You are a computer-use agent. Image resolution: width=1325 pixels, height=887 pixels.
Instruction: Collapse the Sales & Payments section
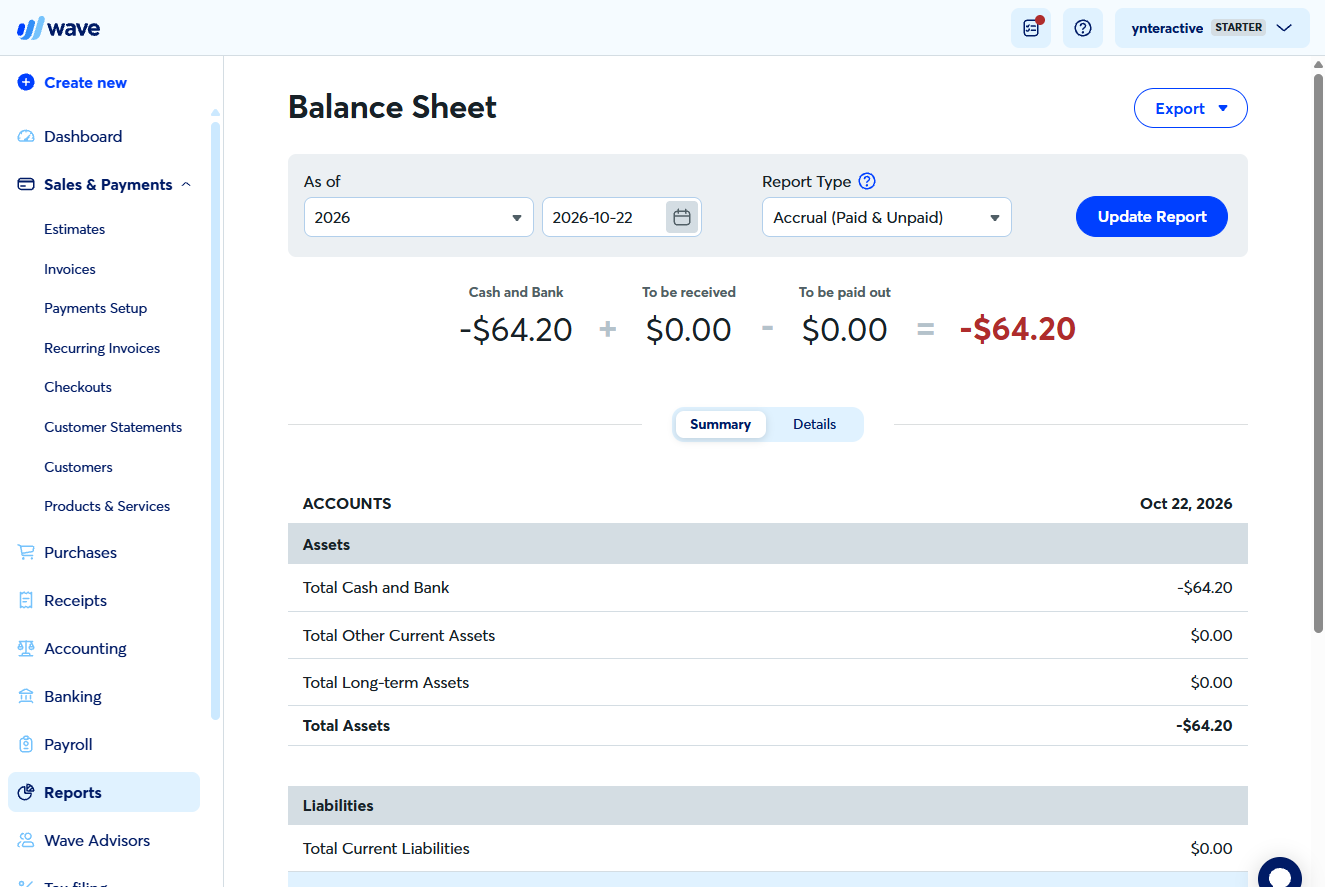coord(186,185)
